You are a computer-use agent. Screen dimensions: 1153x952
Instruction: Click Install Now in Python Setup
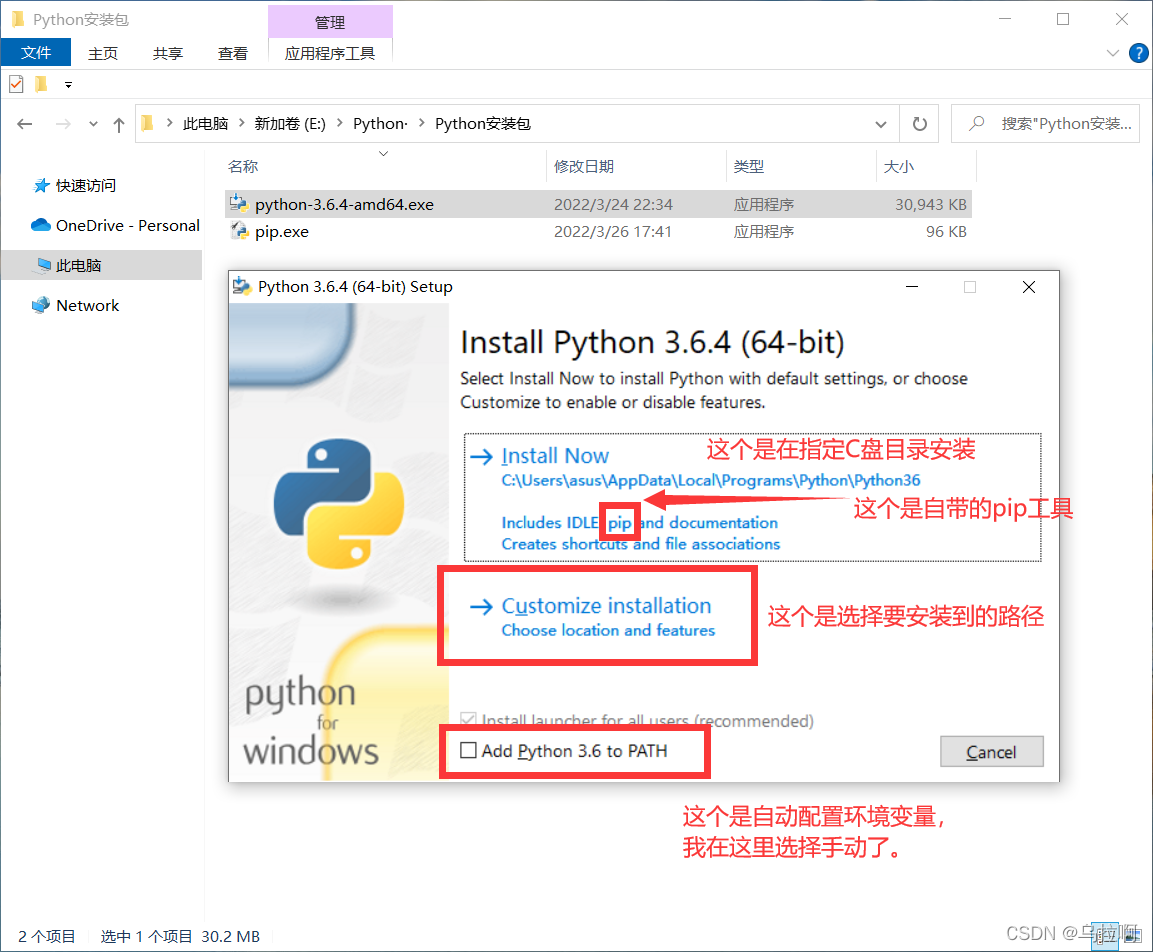click(x=555, y=456)
